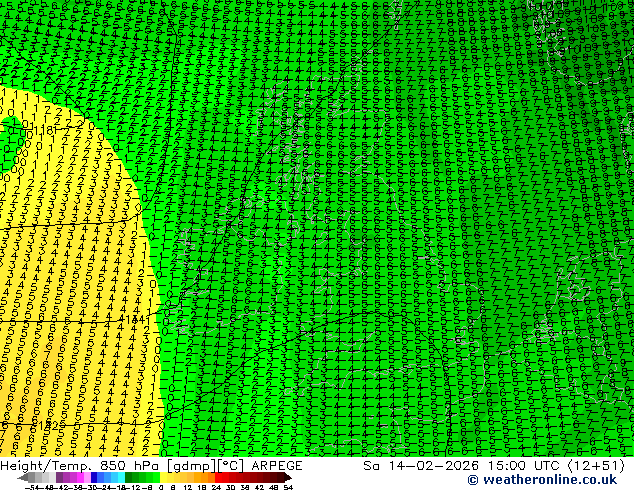Click the '[°C]' unit label
Viewport: 634px width, 490px height.
click(229, 466)
